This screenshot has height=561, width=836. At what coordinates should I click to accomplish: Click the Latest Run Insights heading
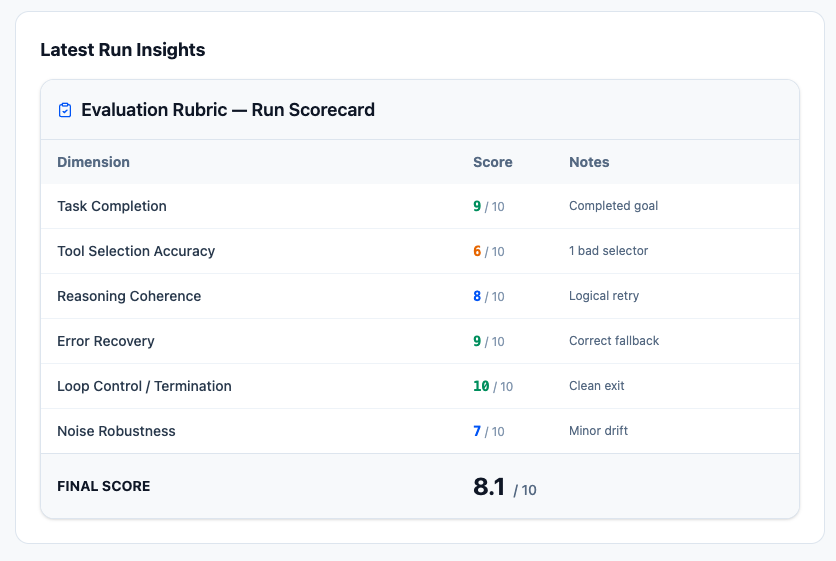[x=122, y=50]
